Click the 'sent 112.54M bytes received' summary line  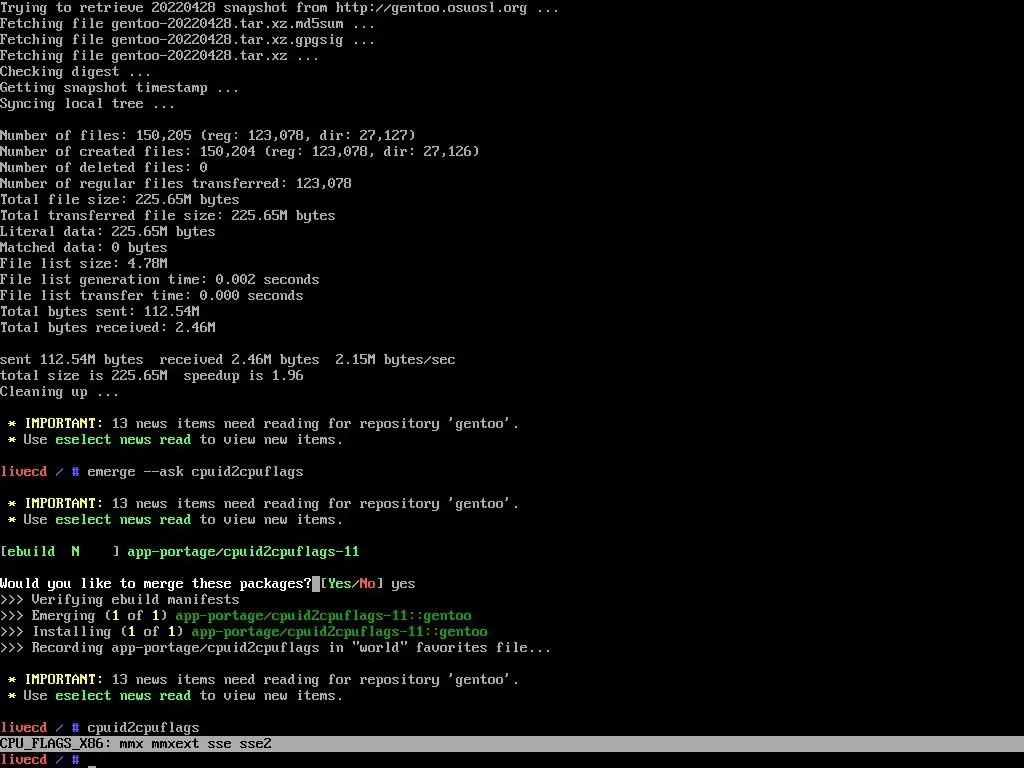[x=228, y=360]
